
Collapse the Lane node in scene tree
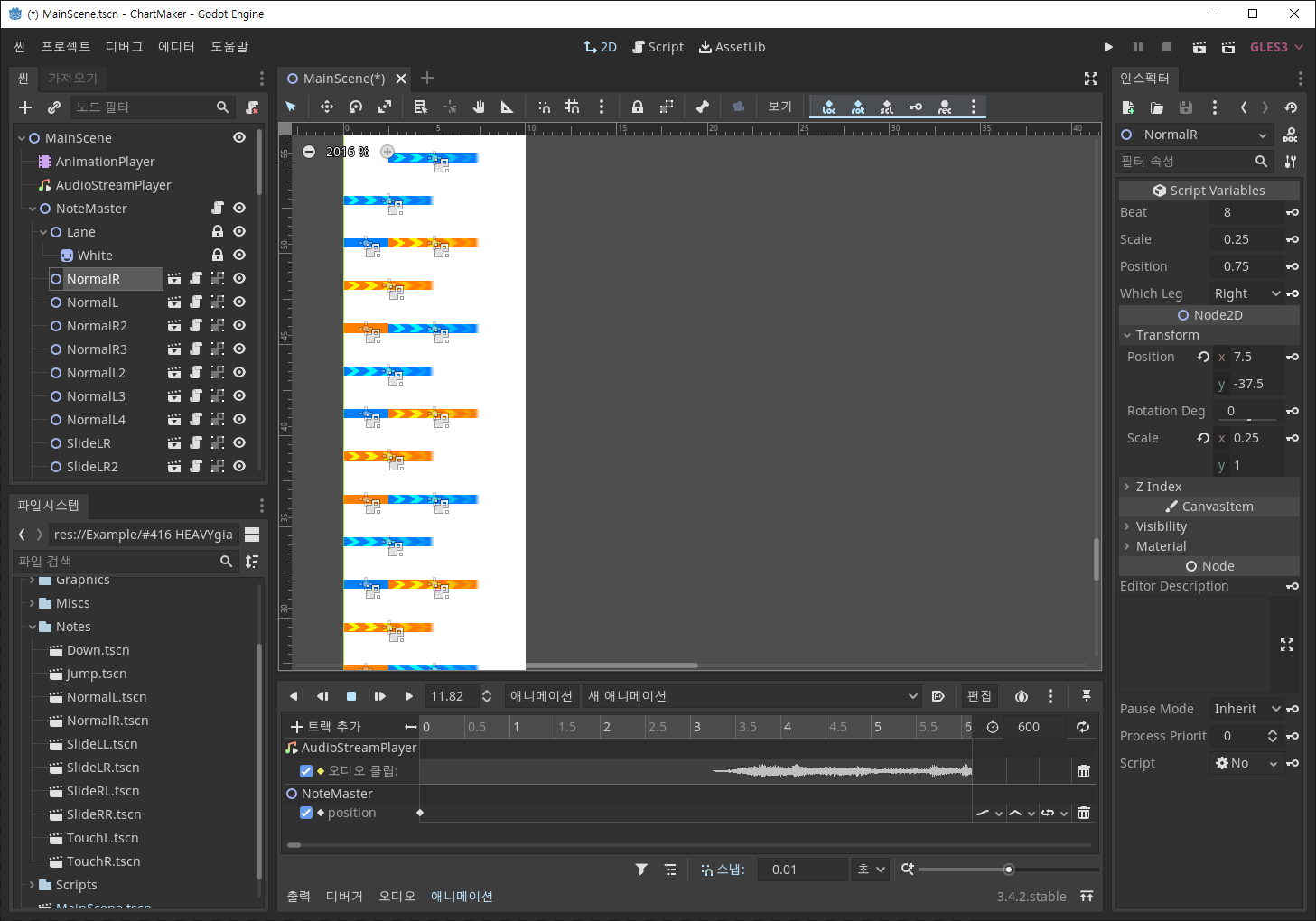pyautogui.click(x=43, y=232)
